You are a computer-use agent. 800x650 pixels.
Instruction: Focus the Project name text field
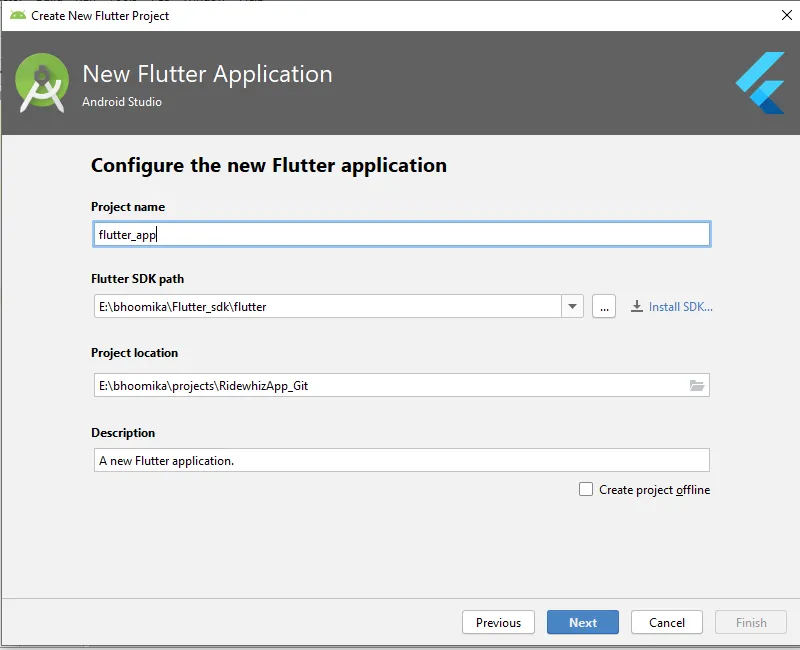pos(400,234)
